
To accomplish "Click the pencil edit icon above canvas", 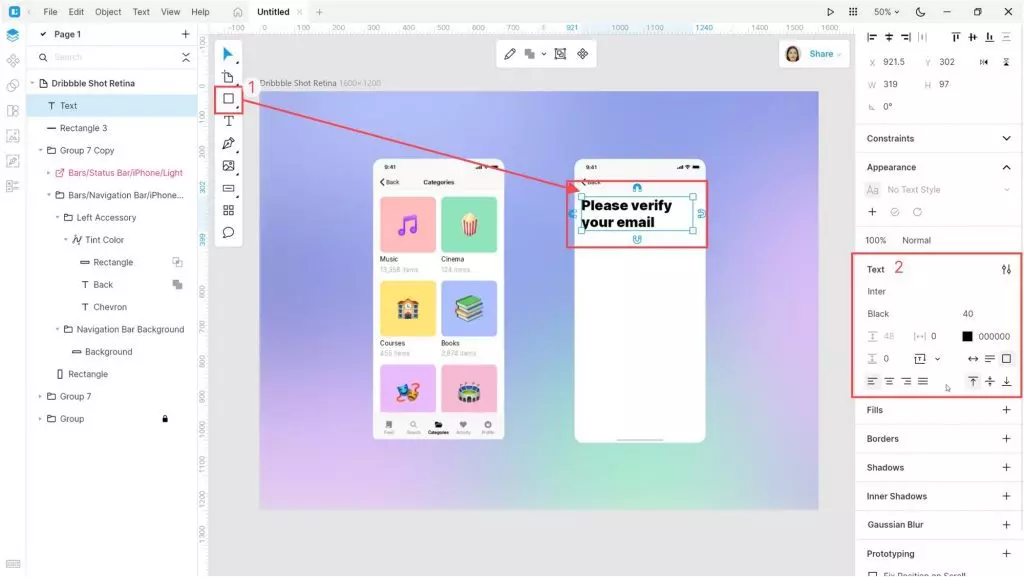I will [510, 54].
